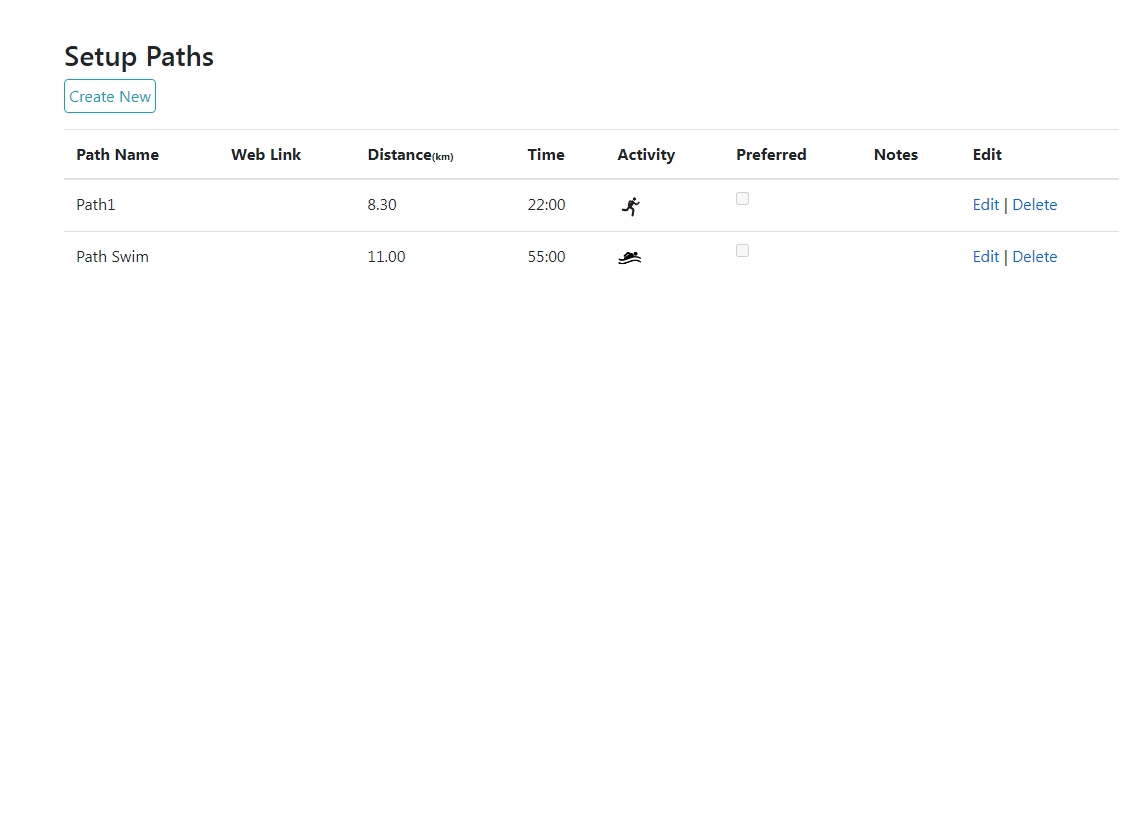Click the 55:00 time value
1140x830 pixels.
pyautogui.click(x=546, y=257)
